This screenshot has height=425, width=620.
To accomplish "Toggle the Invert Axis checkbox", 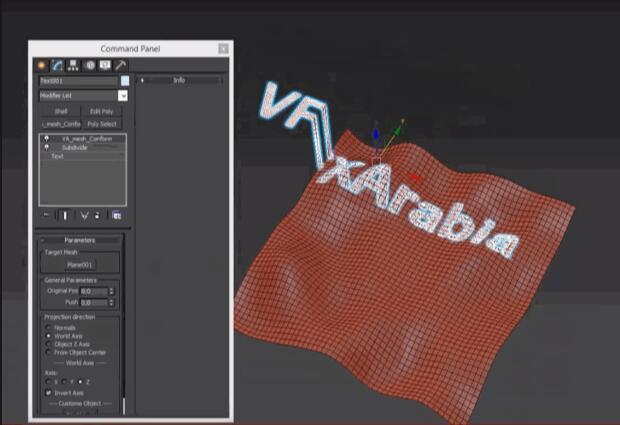I will pyautogui.click(x=48, y=393).
